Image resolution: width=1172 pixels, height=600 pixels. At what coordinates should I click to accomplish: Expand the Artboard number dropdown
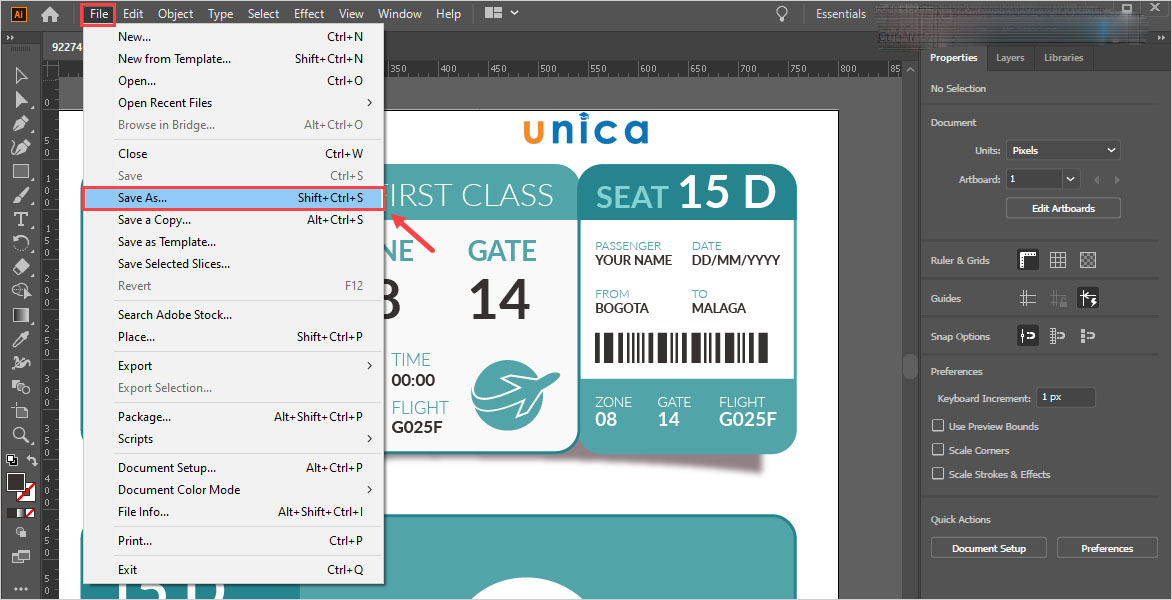pos(1071,179)
